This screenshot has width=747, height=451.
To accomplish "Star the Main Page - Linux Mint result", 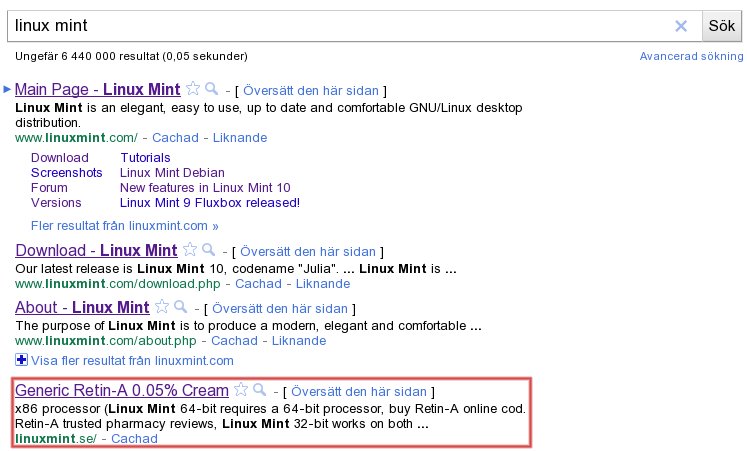I will click(193, 89).
